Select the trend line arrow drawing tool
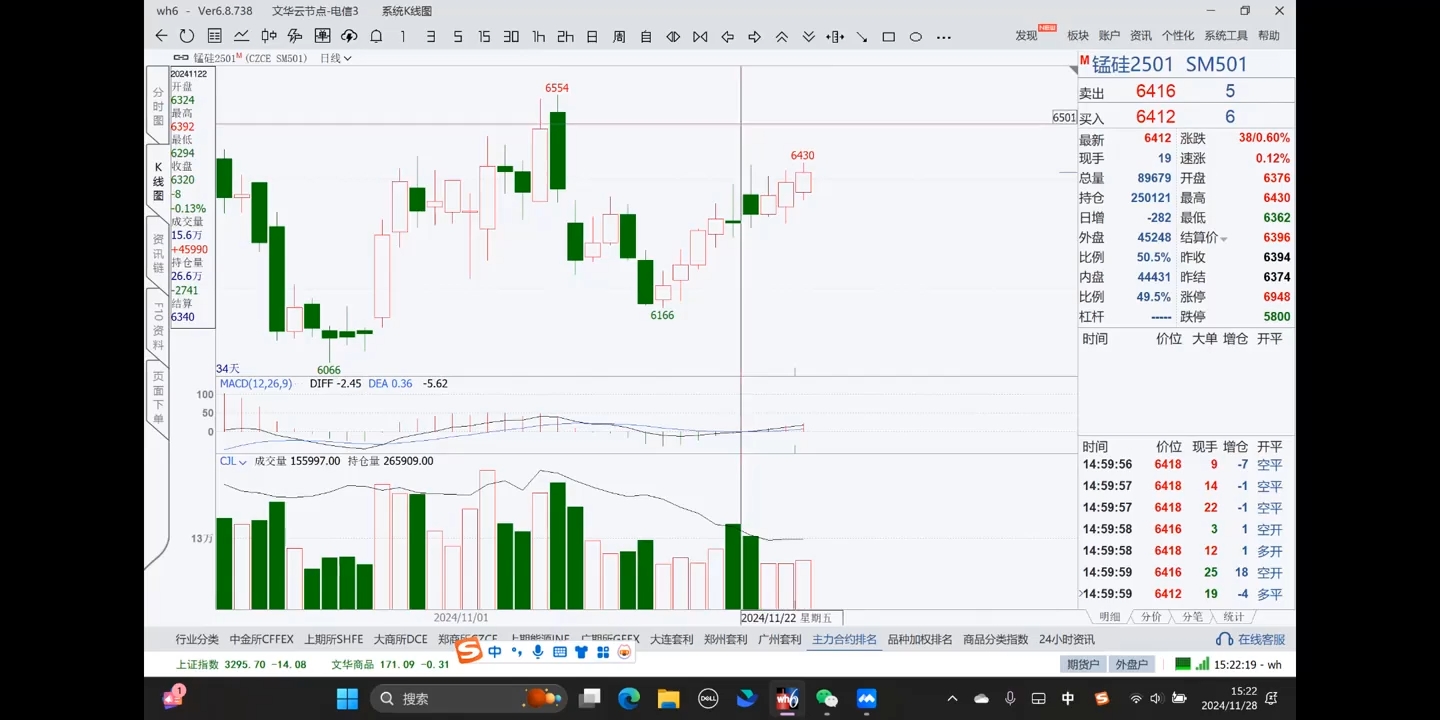This screenshot has width=1440, height=720. click(x=861, y=37)
